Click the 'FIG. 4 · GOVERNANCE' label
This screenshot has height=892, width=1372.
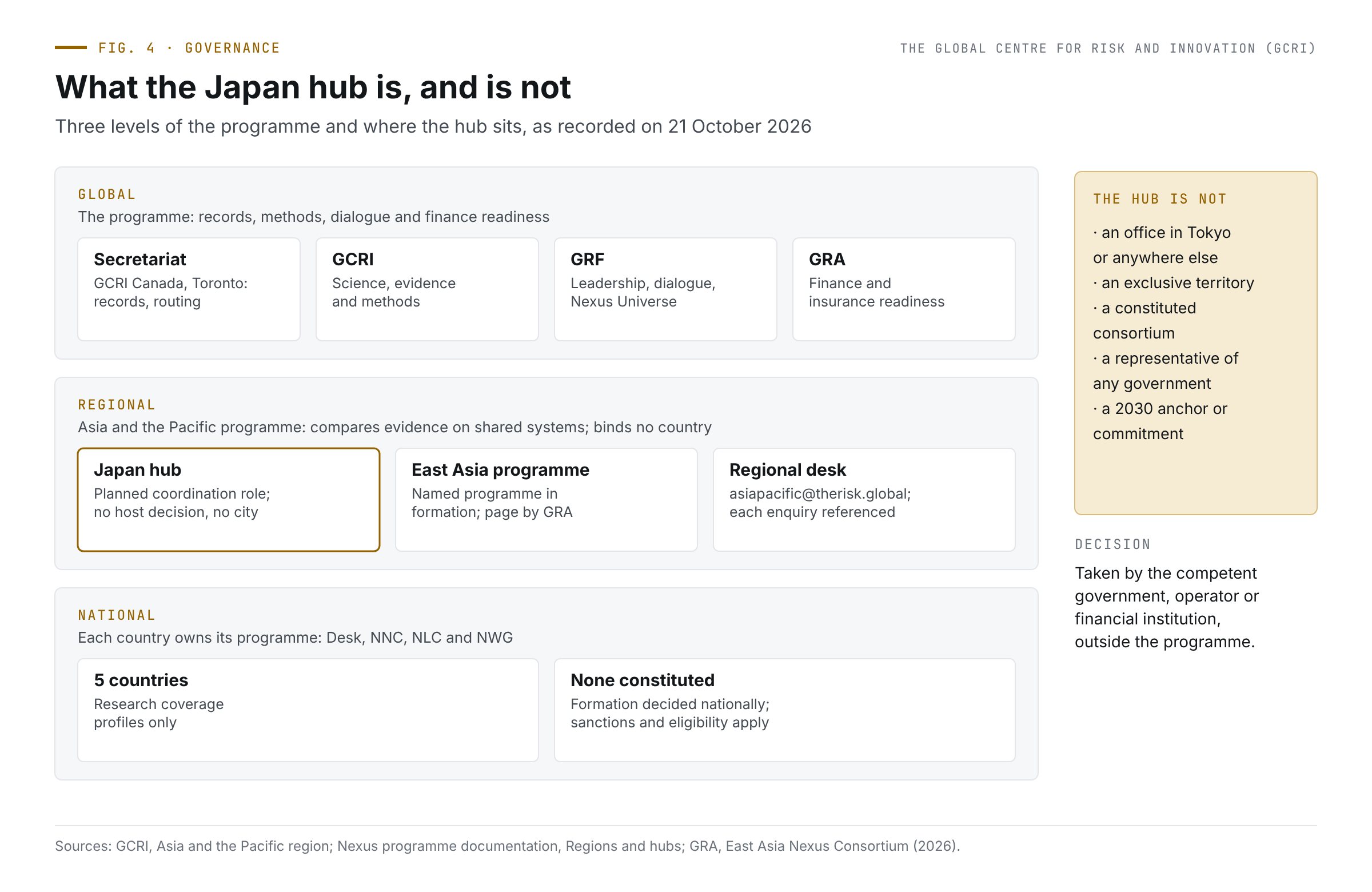click(189, 48)
